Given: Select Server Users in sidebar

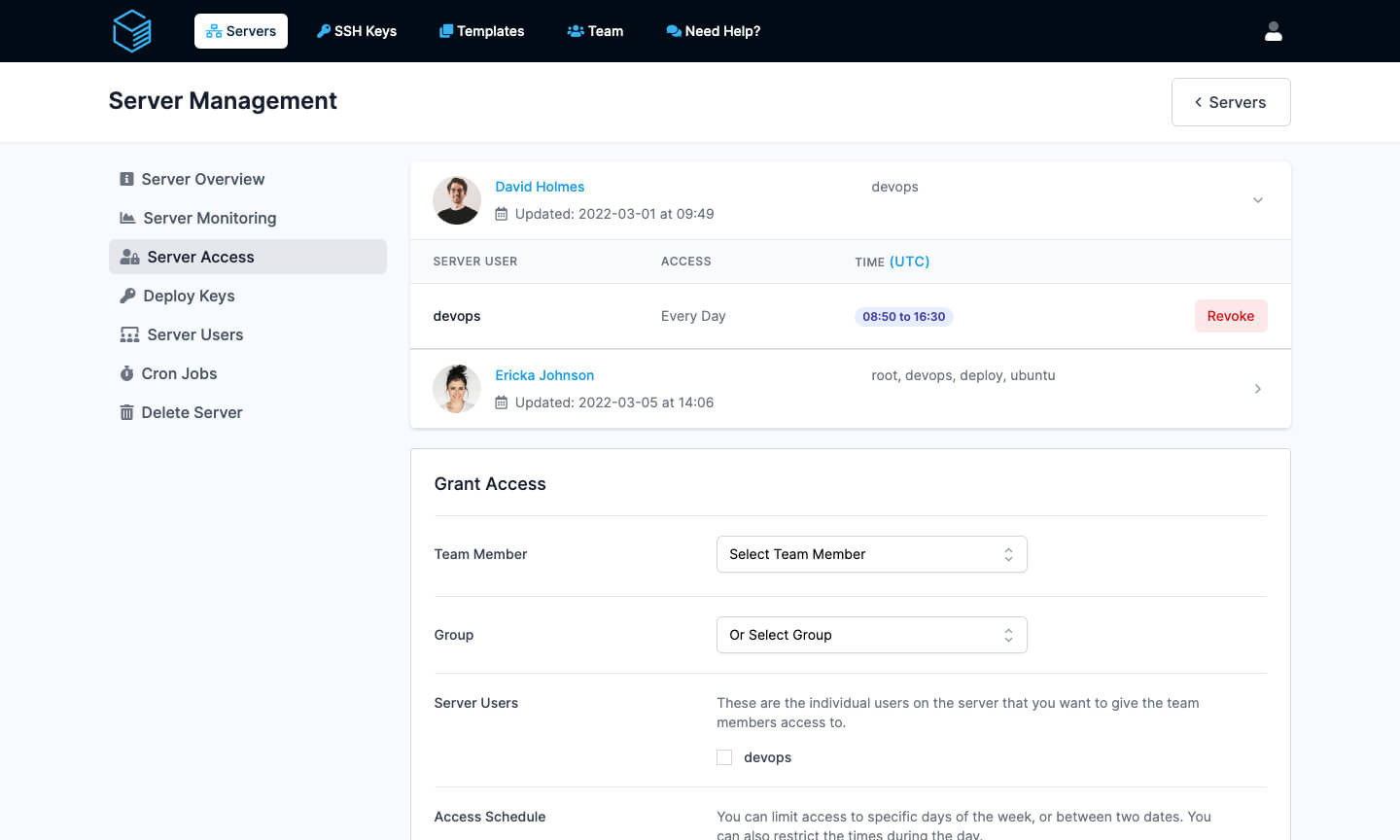Looking at the screenshot, I should pos(248,334).
